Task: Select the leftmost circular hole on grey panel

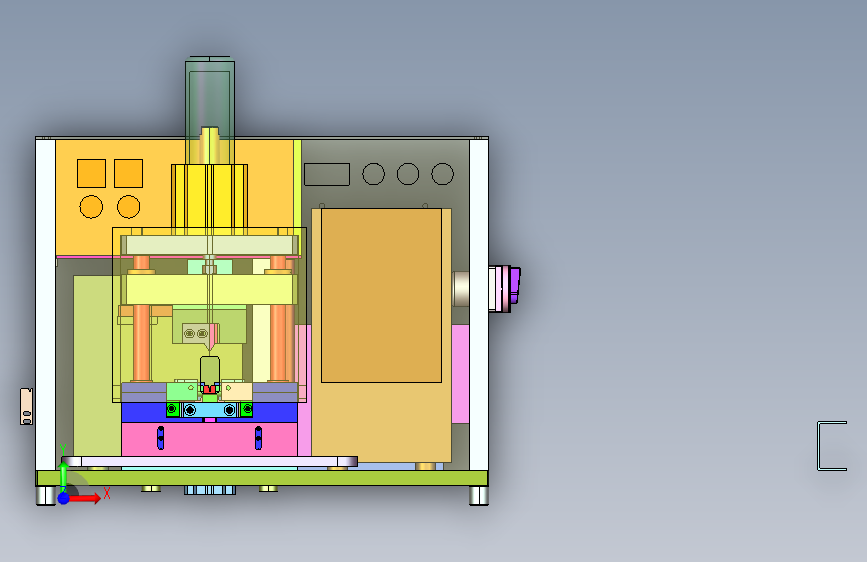Action: (373, 174)
